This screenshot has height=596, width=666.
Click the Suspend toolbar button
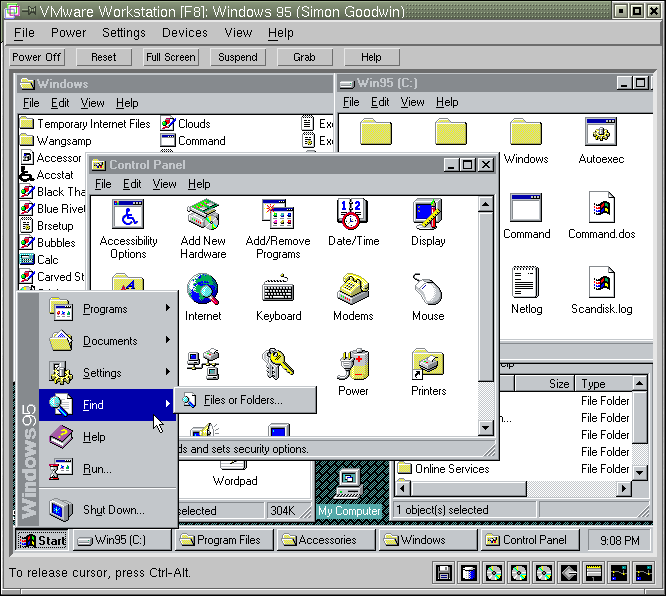[238, 57]
